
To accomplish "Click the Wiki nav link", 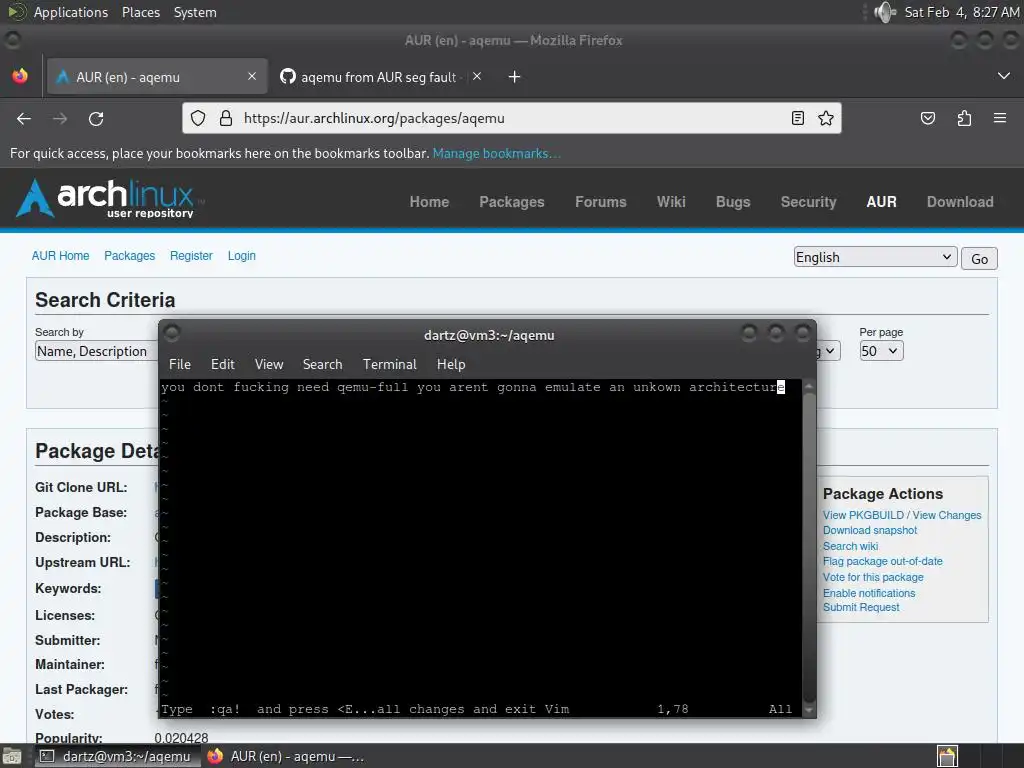I will coord(671,202).
